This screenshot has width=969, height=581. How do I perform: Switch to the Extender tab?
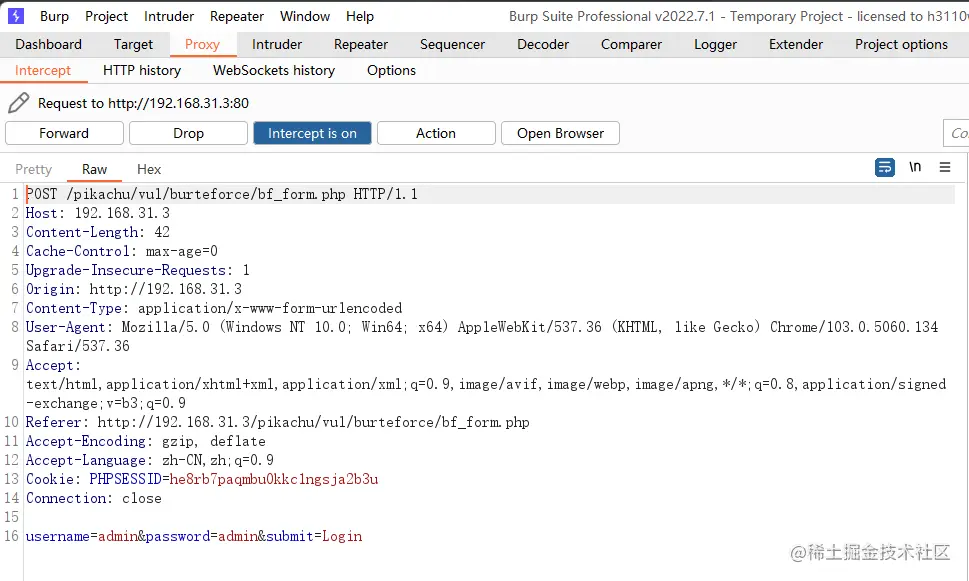point(795,45)
